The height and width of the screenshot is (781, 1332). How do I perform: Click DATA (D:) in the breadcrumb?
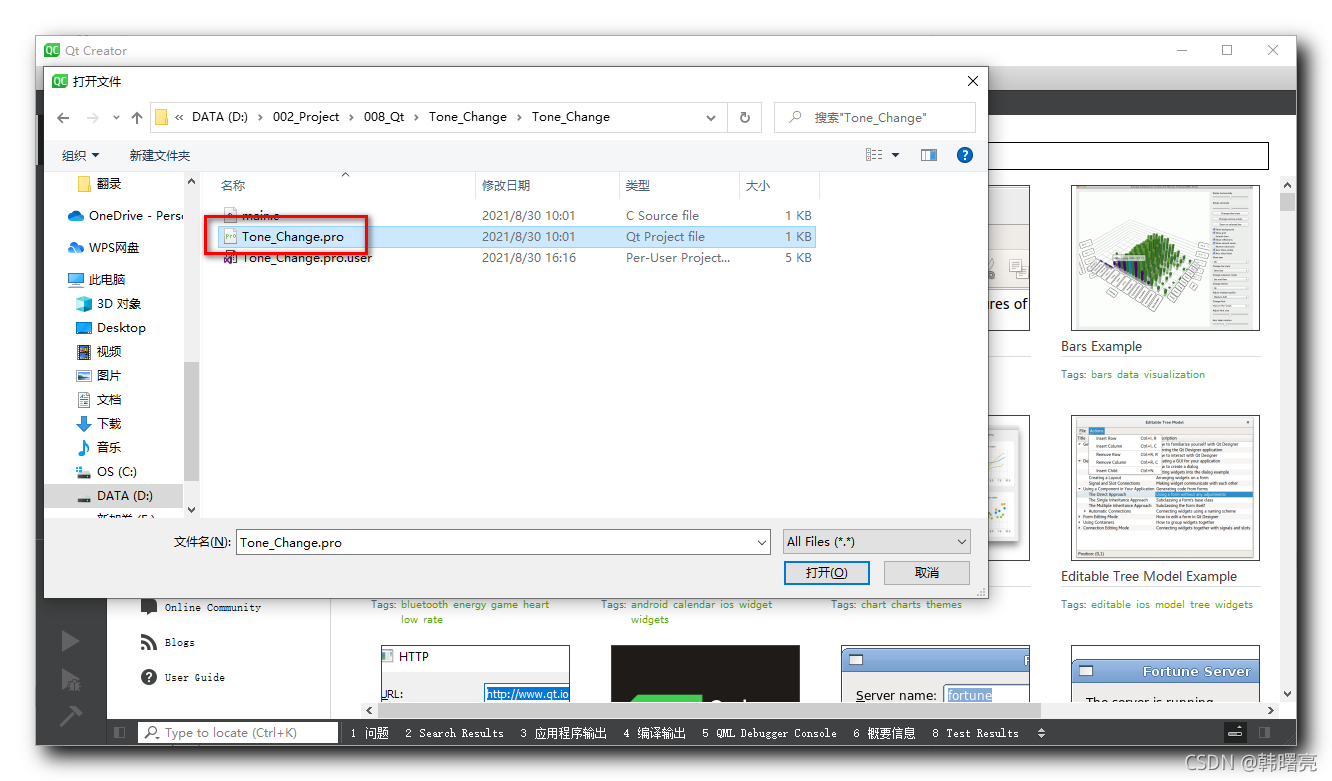click(219, 117)
